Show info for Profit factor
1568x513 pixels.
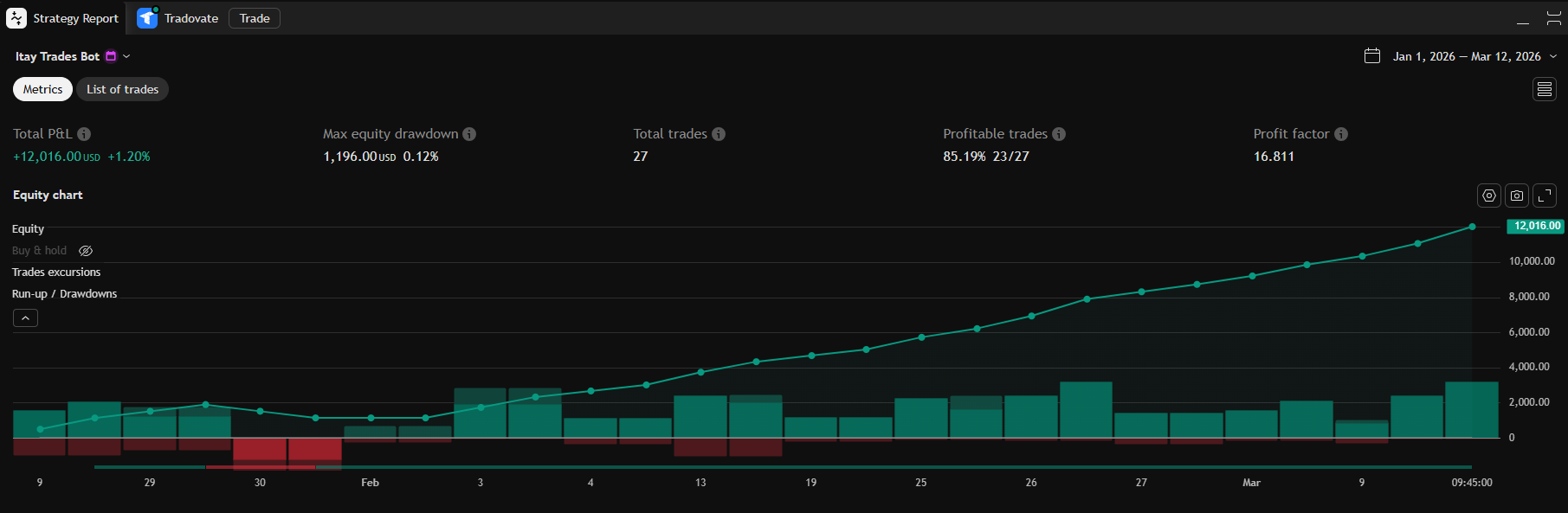(1341, 134)
